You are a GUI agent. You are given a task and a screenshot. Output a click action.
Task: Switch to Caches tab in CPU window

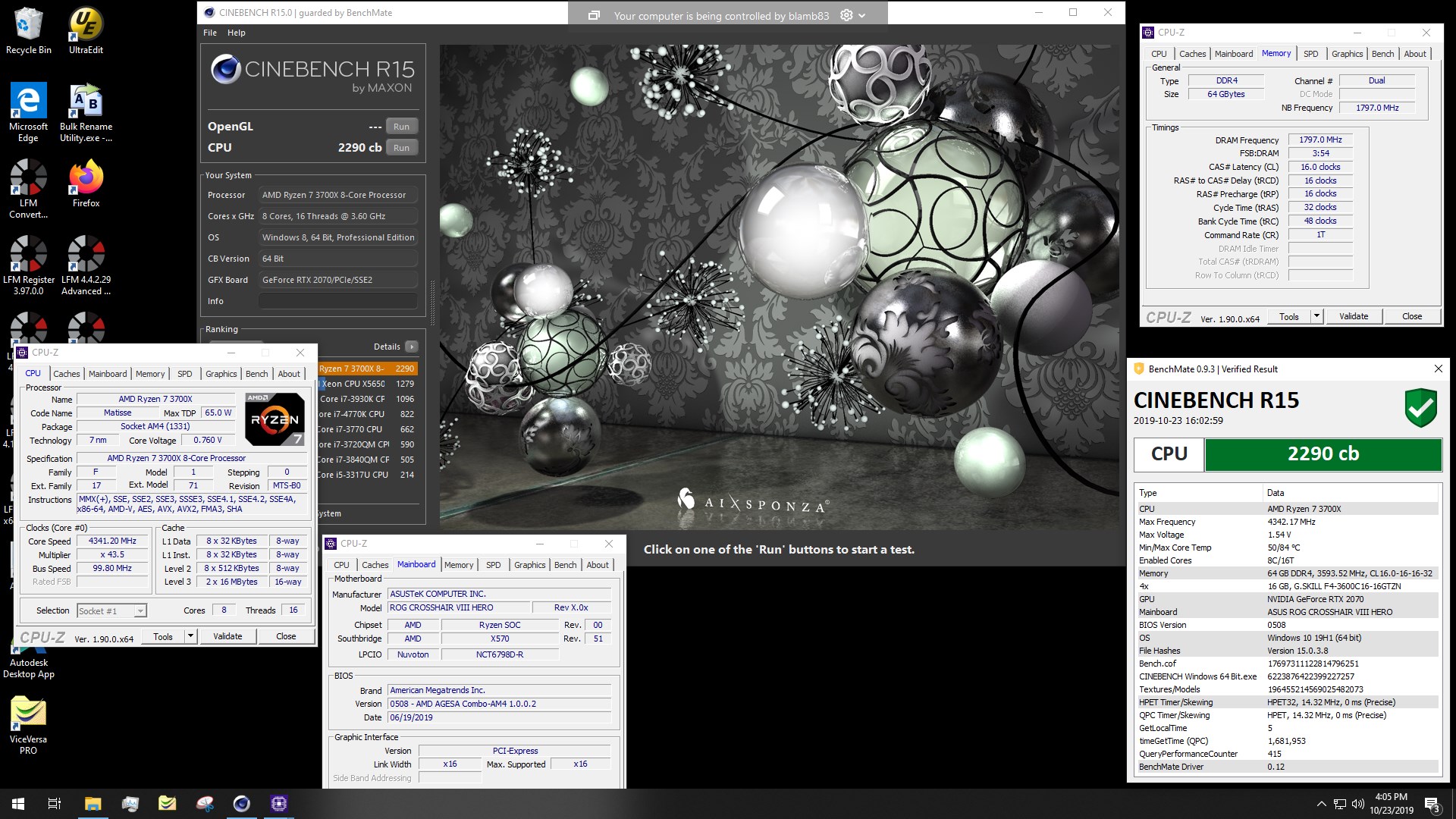coord(67,374)
